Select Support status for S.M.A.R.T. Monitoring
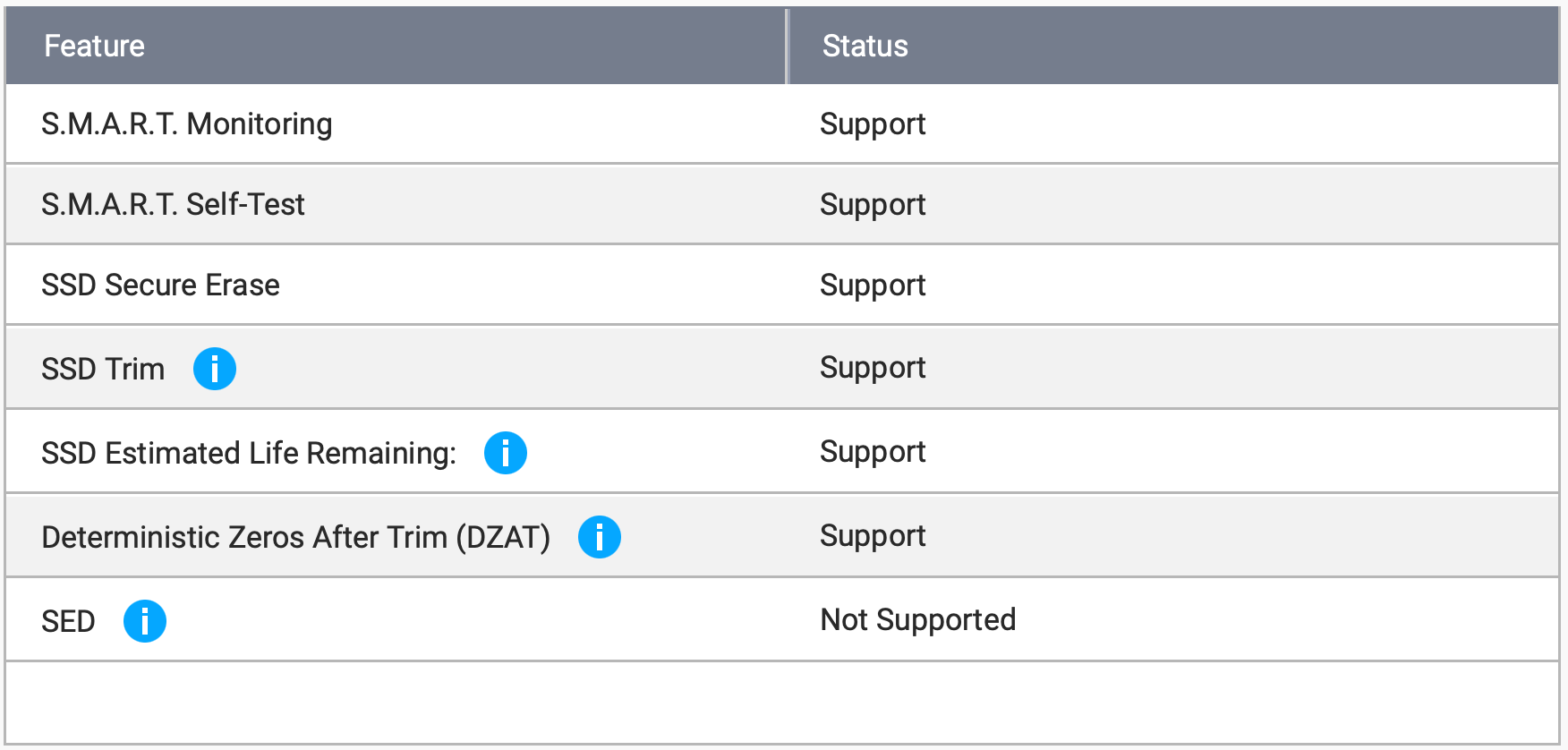Image resolution: width=1568 pixels, height=750 pixels. click(873, 124)
